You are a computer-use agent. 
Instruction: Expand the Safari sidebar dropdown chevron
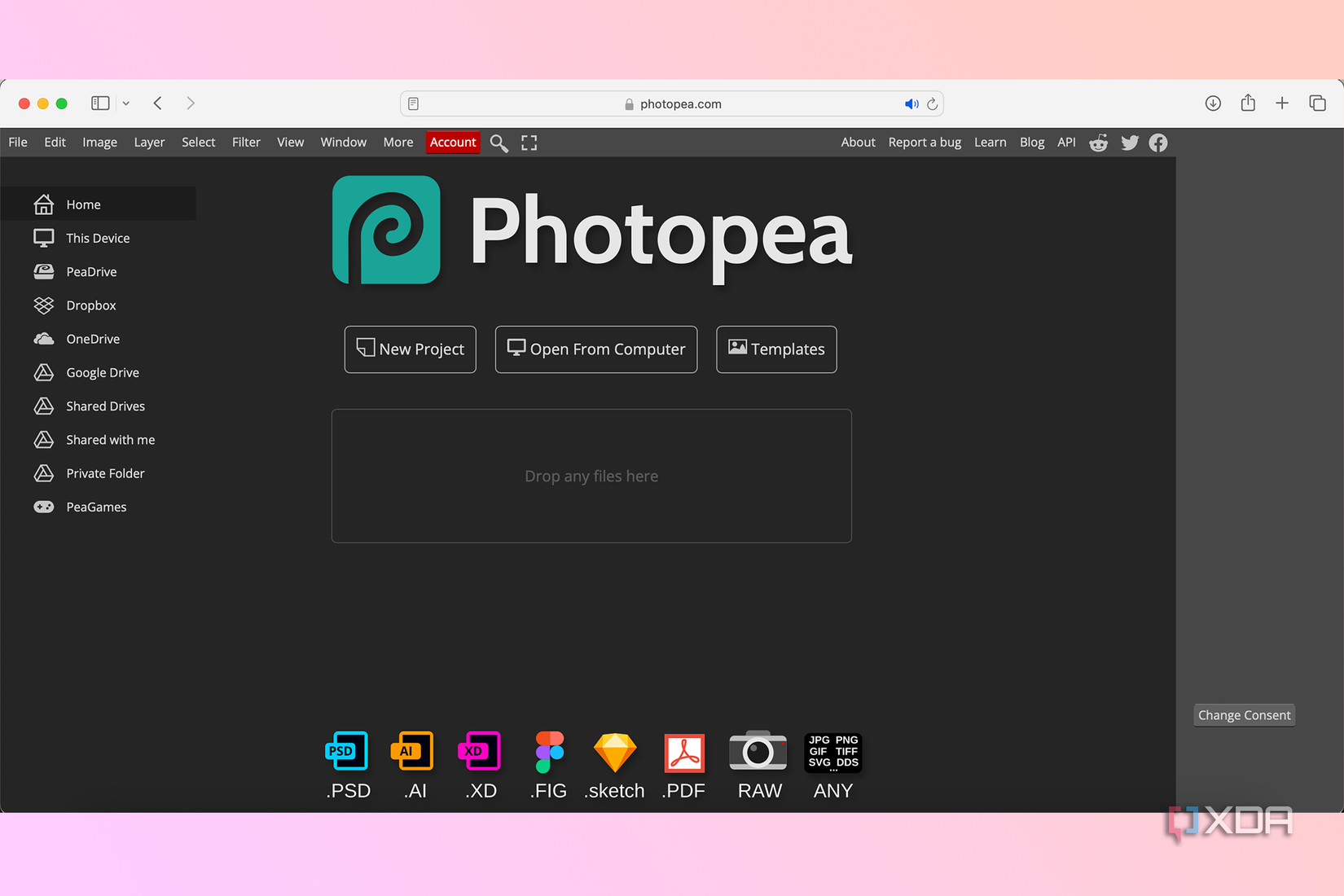tap(126, 103)
